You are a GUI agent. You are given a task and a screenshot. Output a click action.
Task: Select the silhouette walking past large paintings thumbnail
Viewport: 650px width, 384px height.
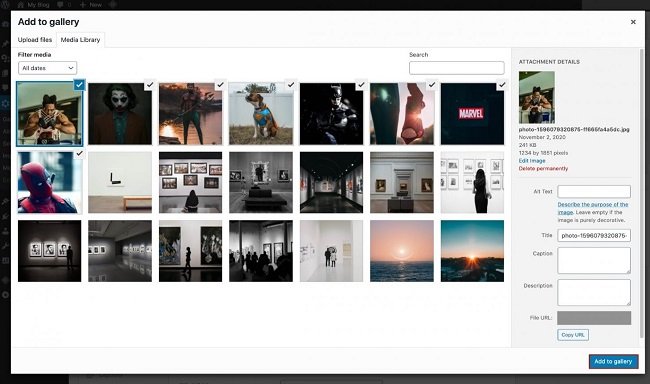click(190, 251)
